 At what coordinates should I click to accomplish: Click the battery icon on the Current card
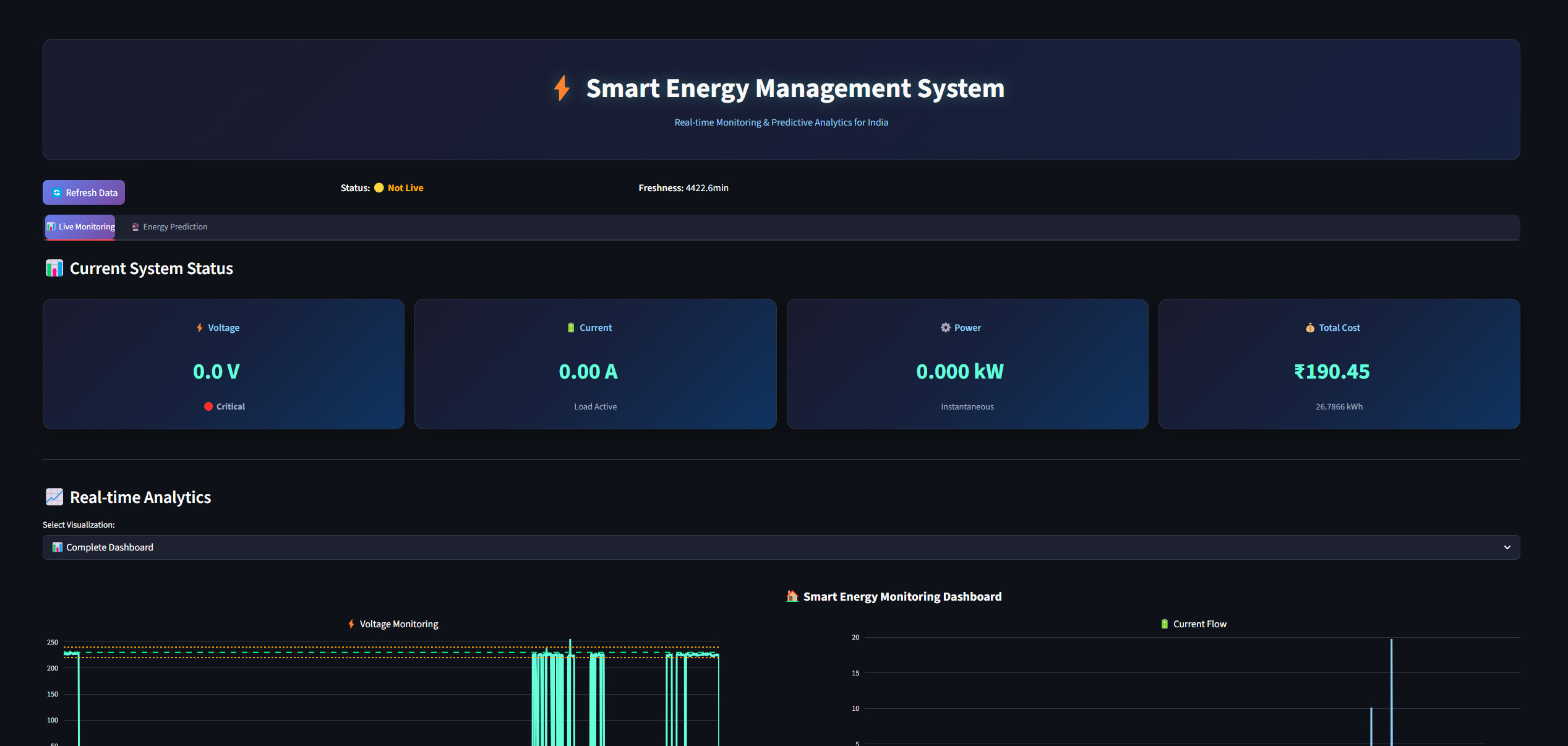click(x=571, y=328)
